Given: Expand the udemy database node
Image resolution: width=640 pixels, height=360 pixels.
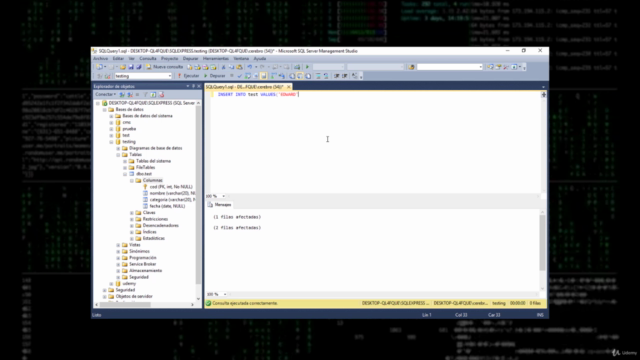Looking at the screenshot, I should coord(111,283).
